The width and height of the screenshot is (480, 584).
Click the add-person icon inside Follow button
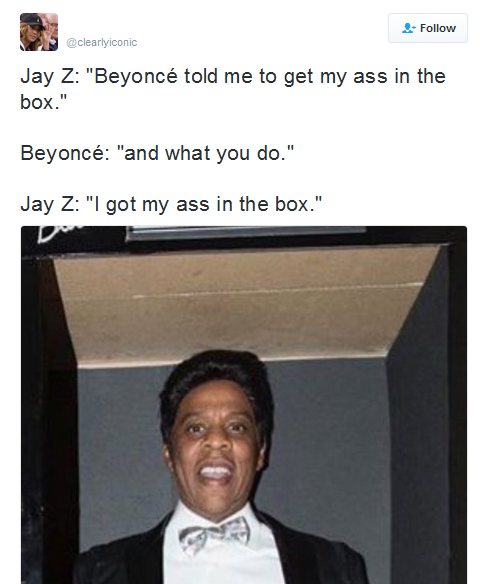click(408, 28)
